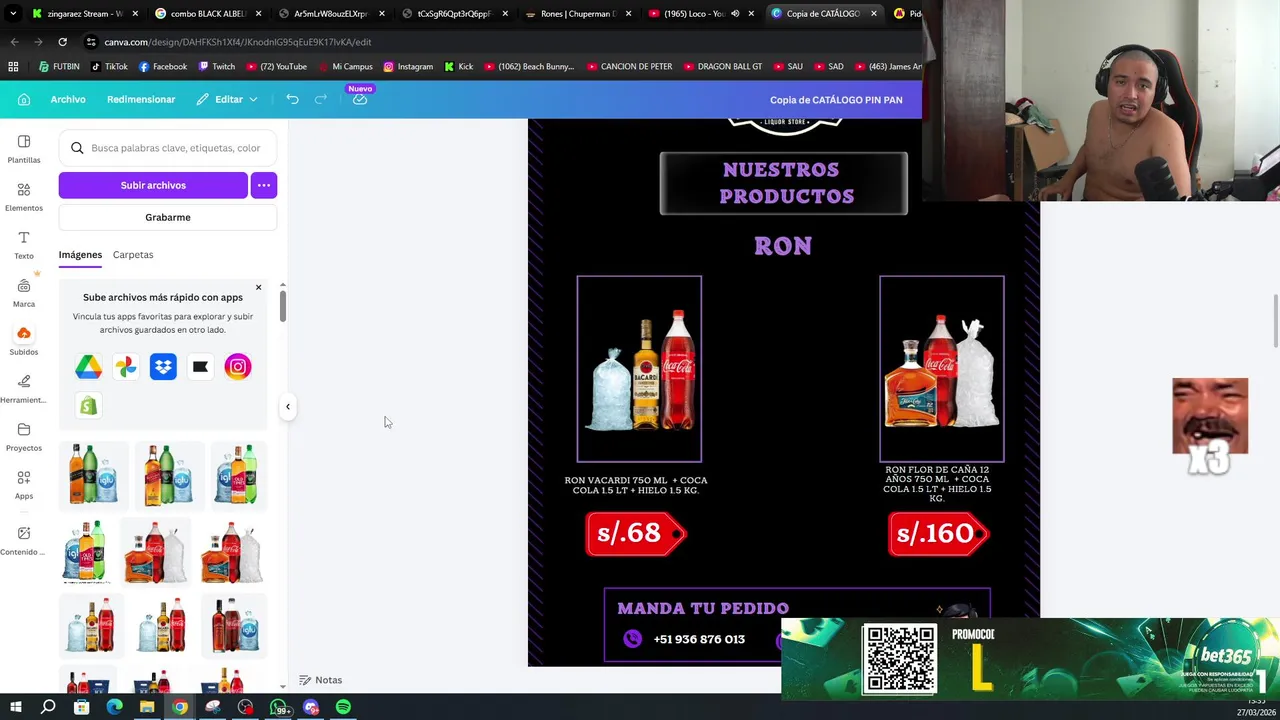
Task: Dismiss the 'Sube archivos más rápido' banner
Action: [258, 288]
